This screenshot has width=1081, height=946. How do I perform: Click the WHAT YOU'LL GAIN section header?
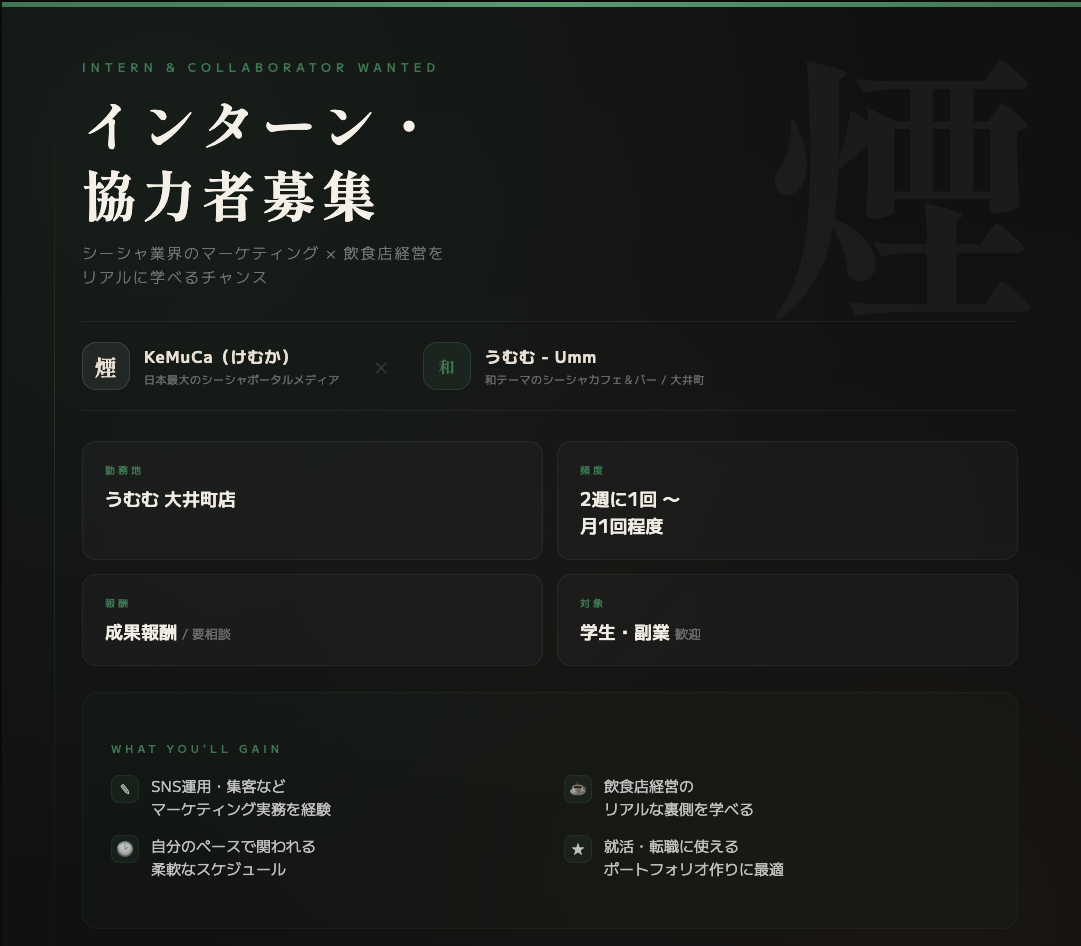(x=195, y=749)
